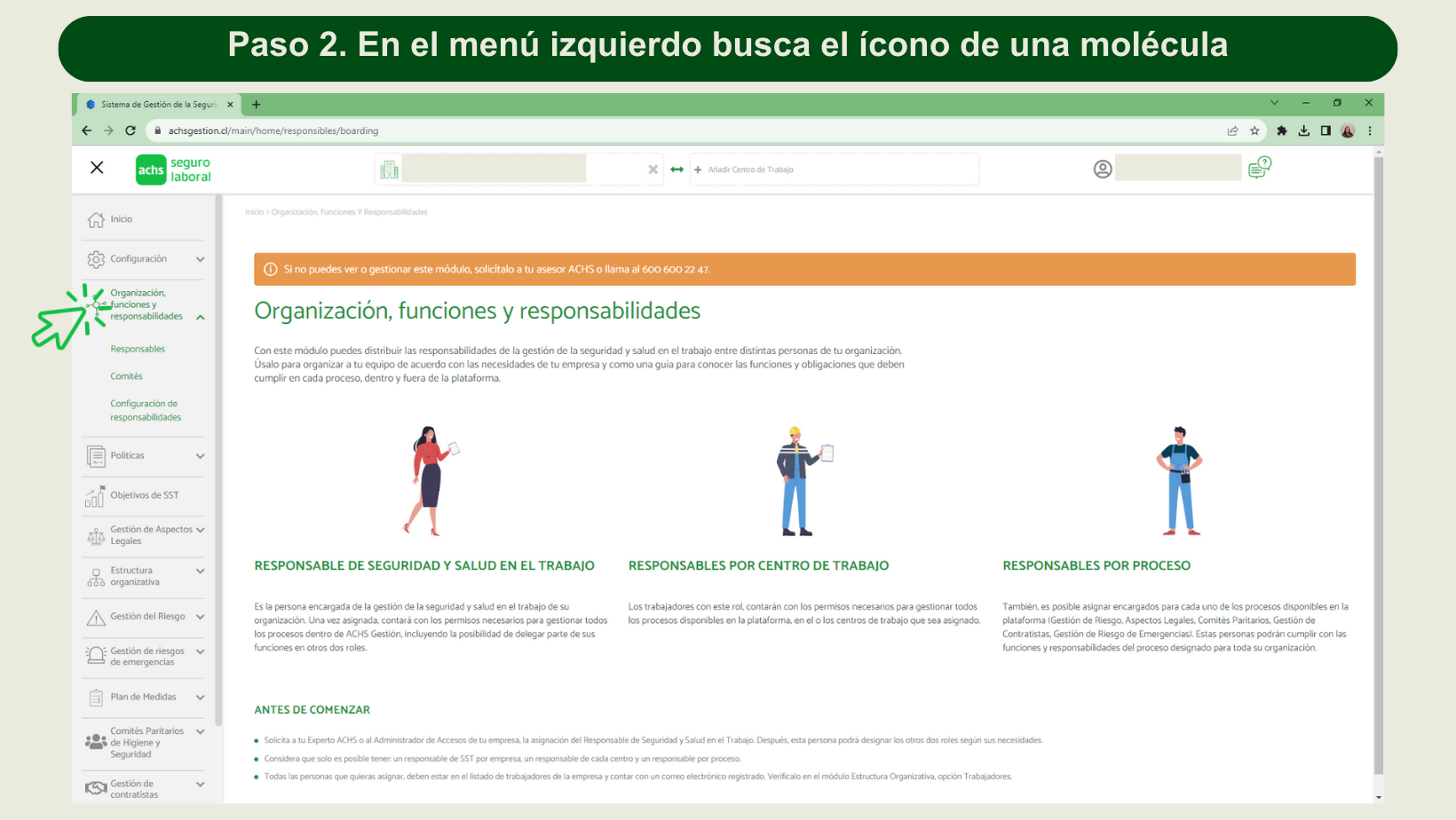
Task: Click the Políticas document icon
Action: pyautogui.click(x=96, y=456)
